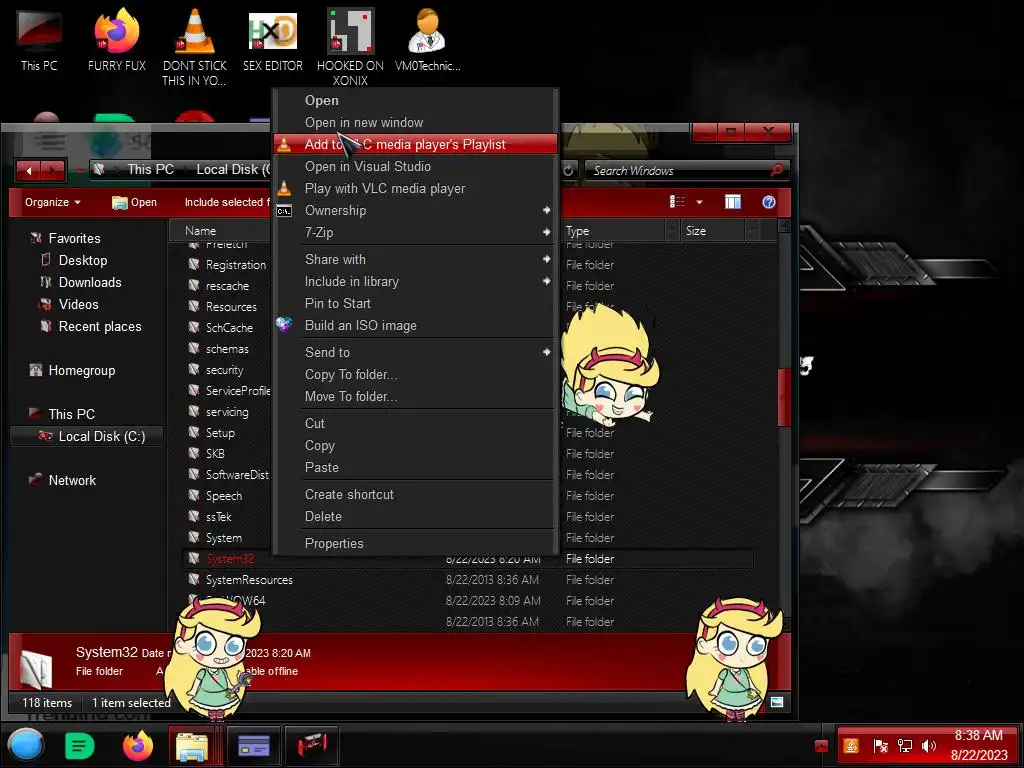
Task: Open Action Center flag tray icon
Action: [x=880, y=746]
